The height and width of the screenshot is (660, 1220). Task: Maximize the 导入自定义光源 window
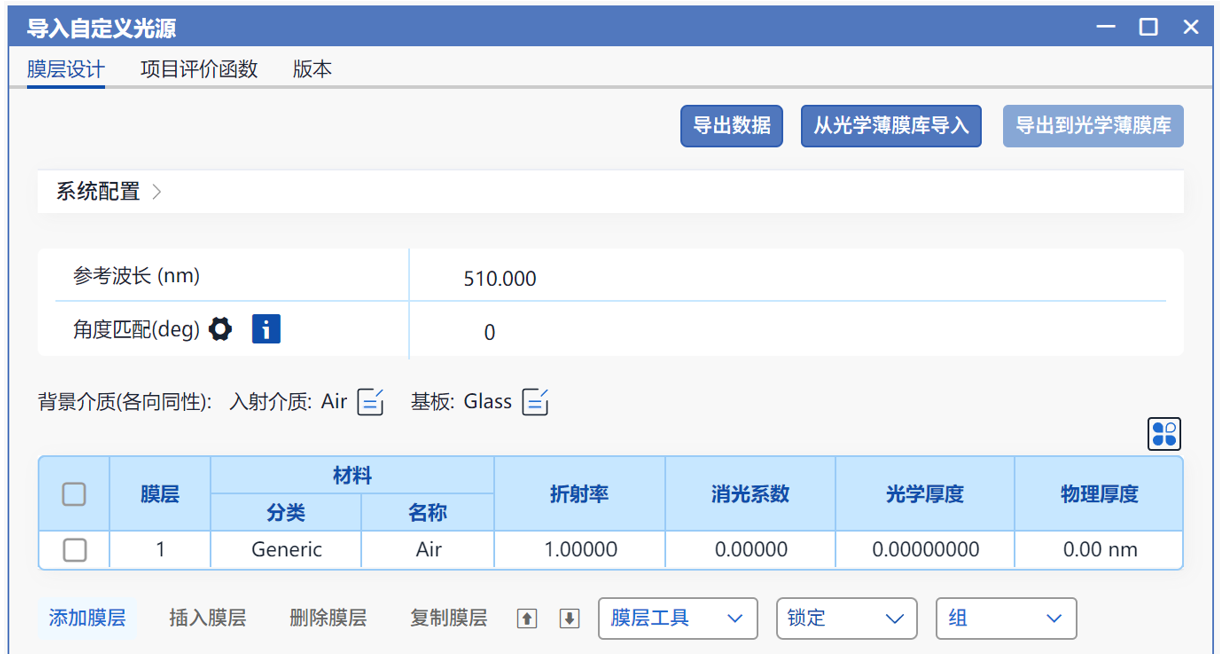click(1148, 27)
